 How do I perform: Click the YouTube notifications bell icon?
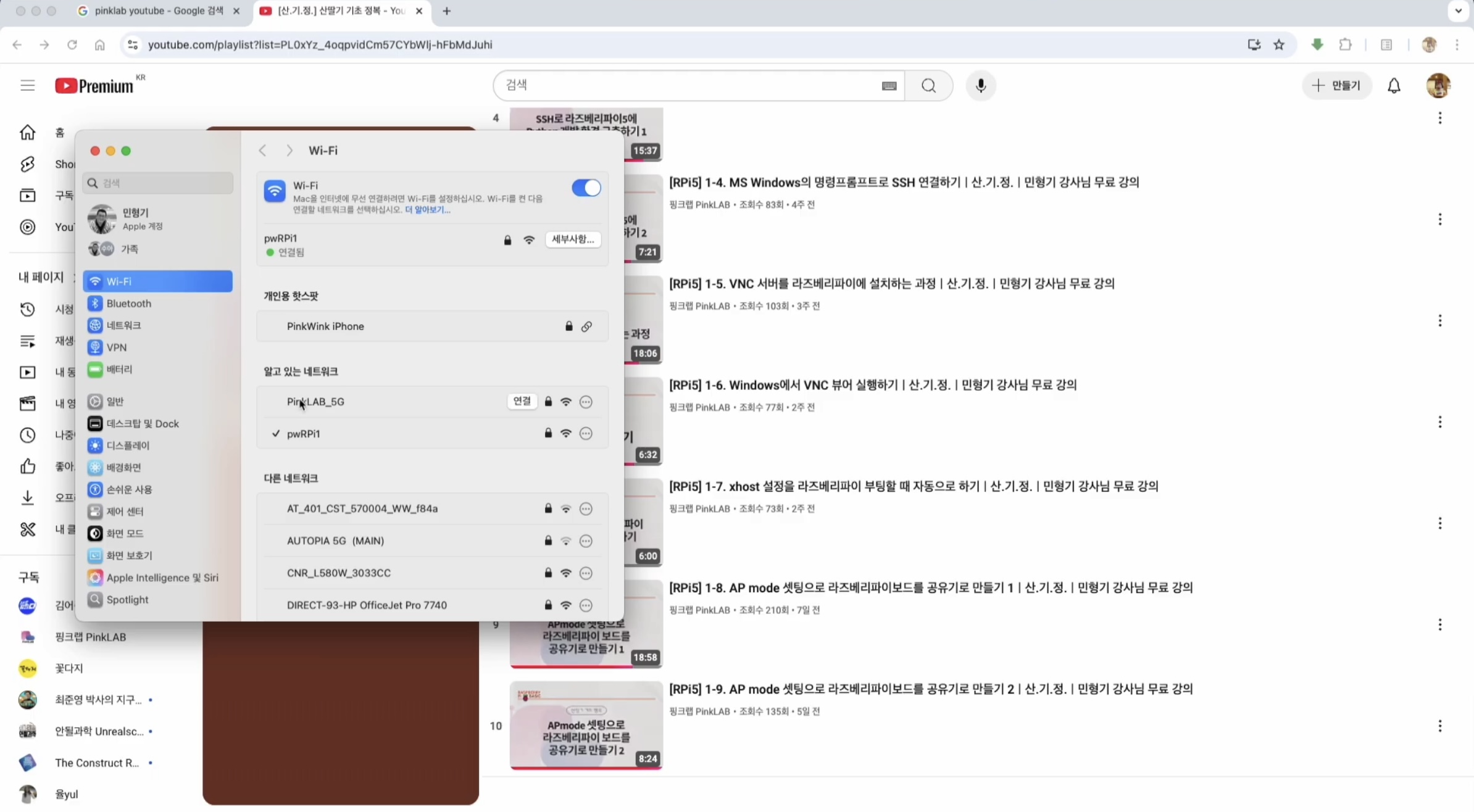1394,86
